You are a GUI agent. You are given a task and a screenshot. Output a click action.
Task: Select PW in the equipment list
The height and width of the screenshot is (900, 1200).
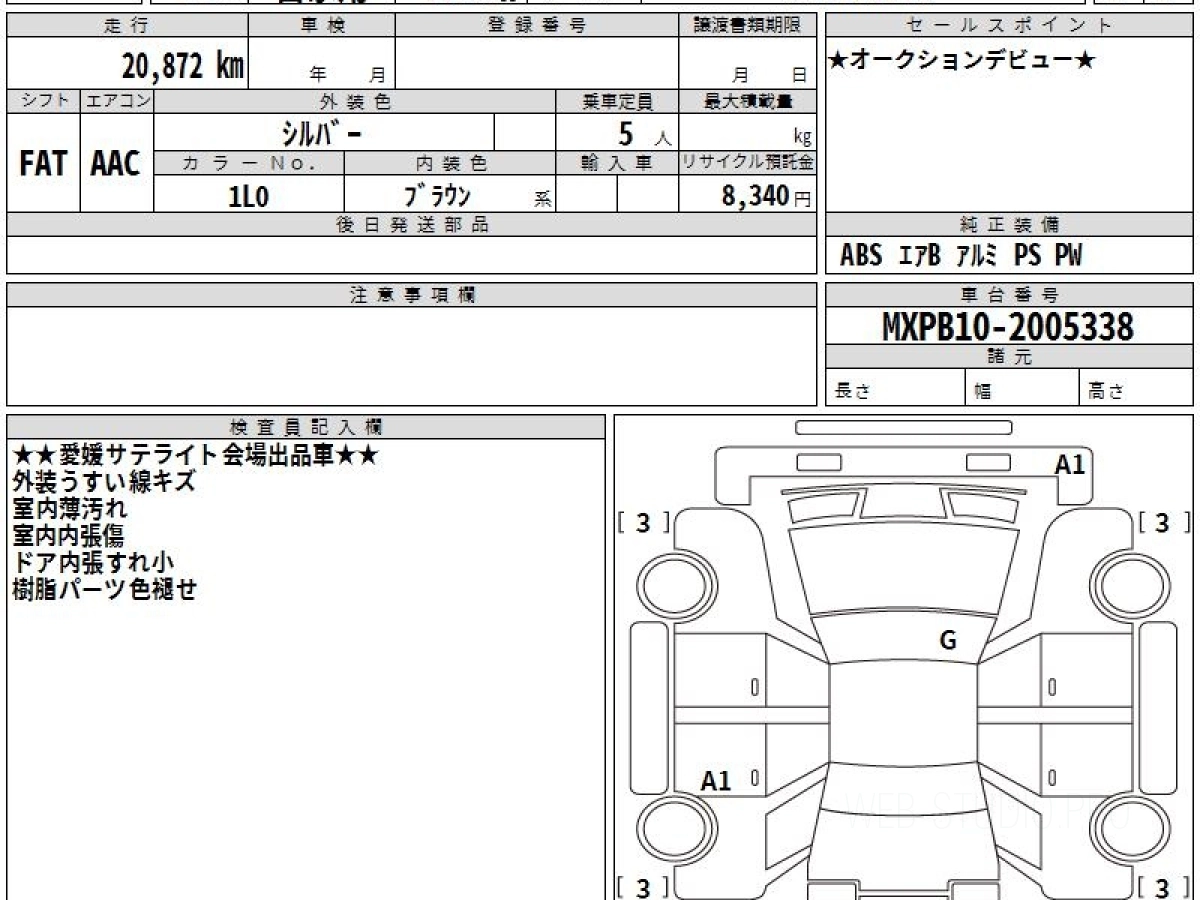[1068, 256]
